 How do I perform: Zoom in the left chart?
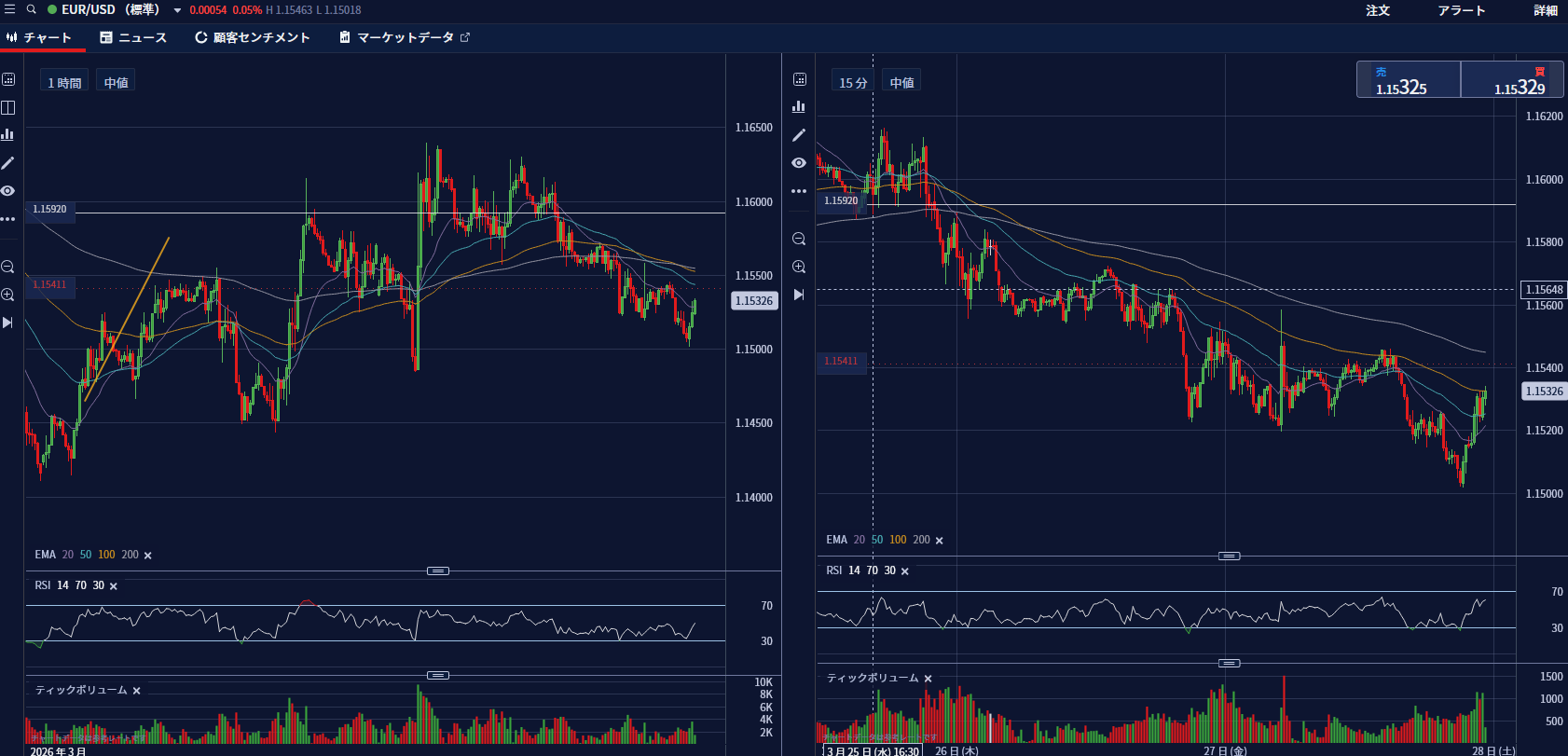(8, 295)
